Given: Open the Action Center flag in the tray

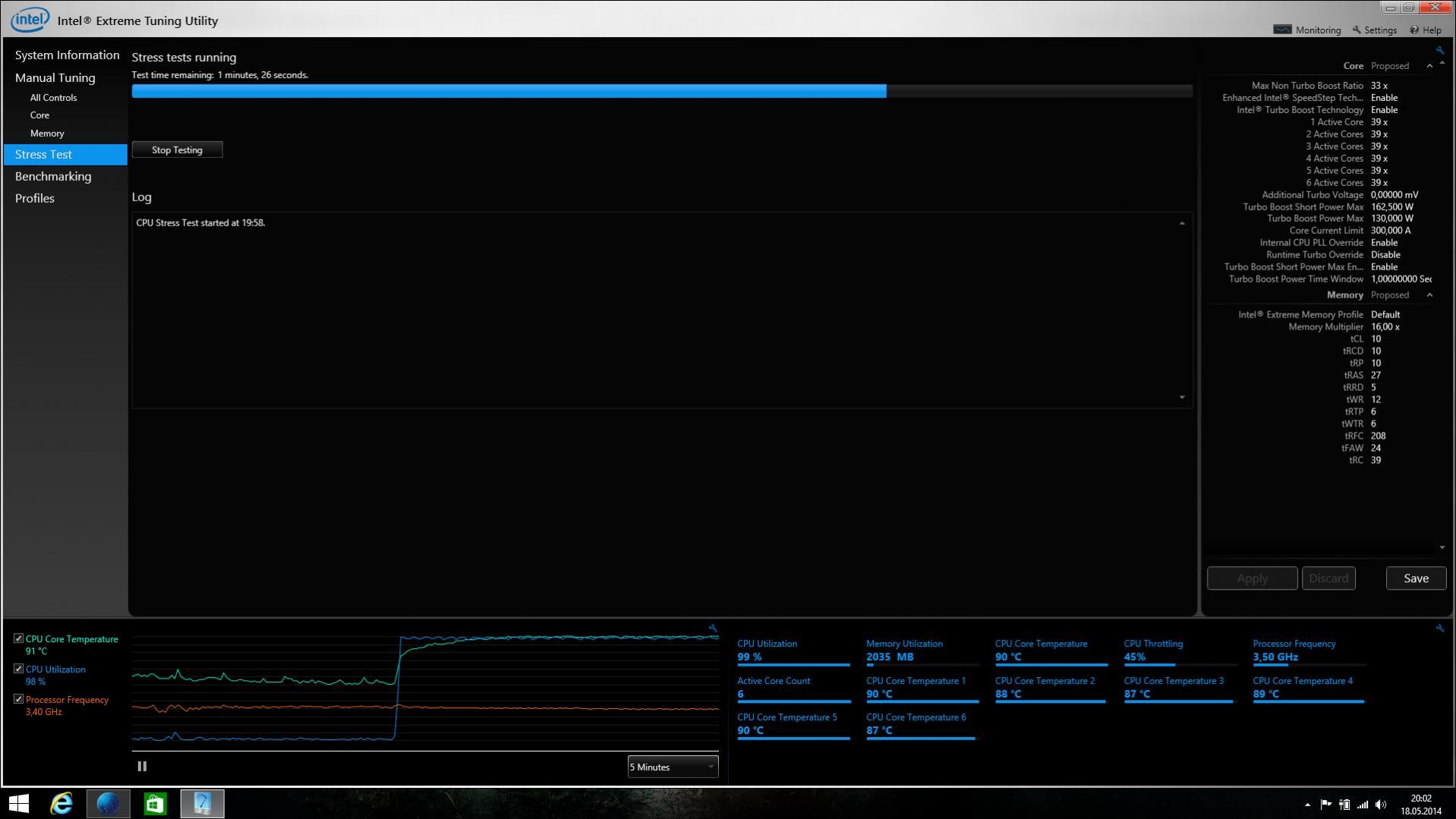Looking at the screenshot, I should pos(1325,805).
